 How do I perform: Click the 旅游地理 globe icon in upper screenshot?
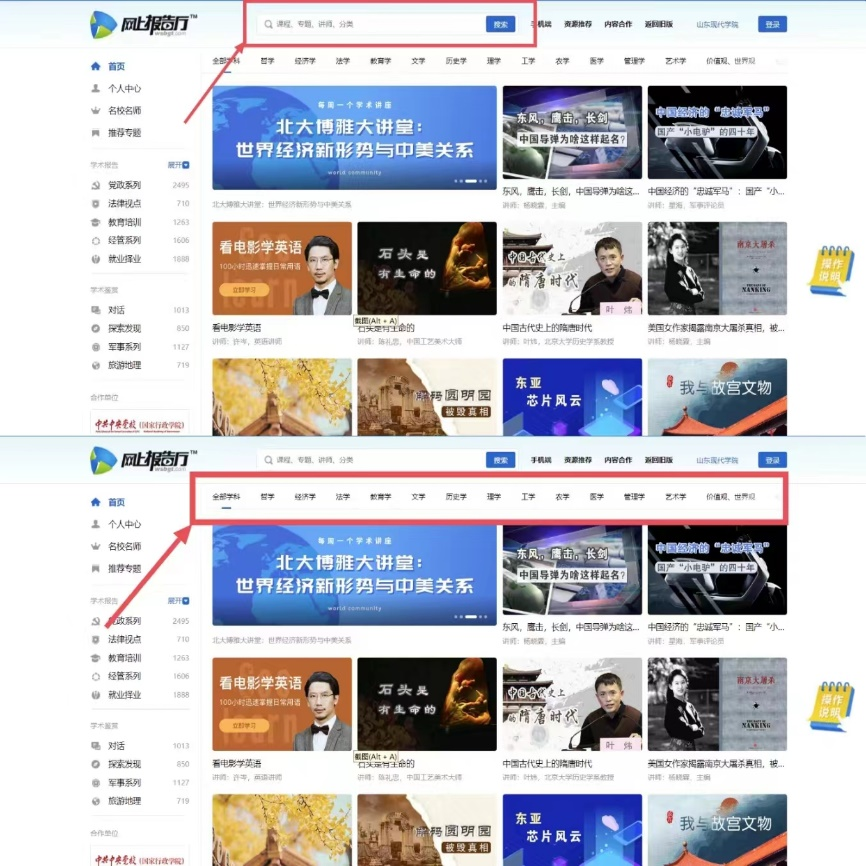coord(96,365)
